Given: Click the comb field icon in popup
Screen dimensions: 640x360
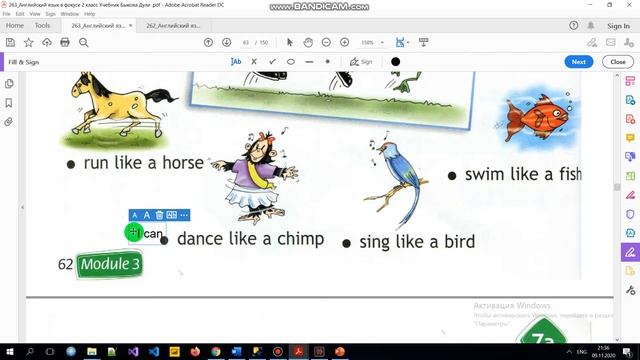Looking at the screenshot, I should (x=172, y=215).
